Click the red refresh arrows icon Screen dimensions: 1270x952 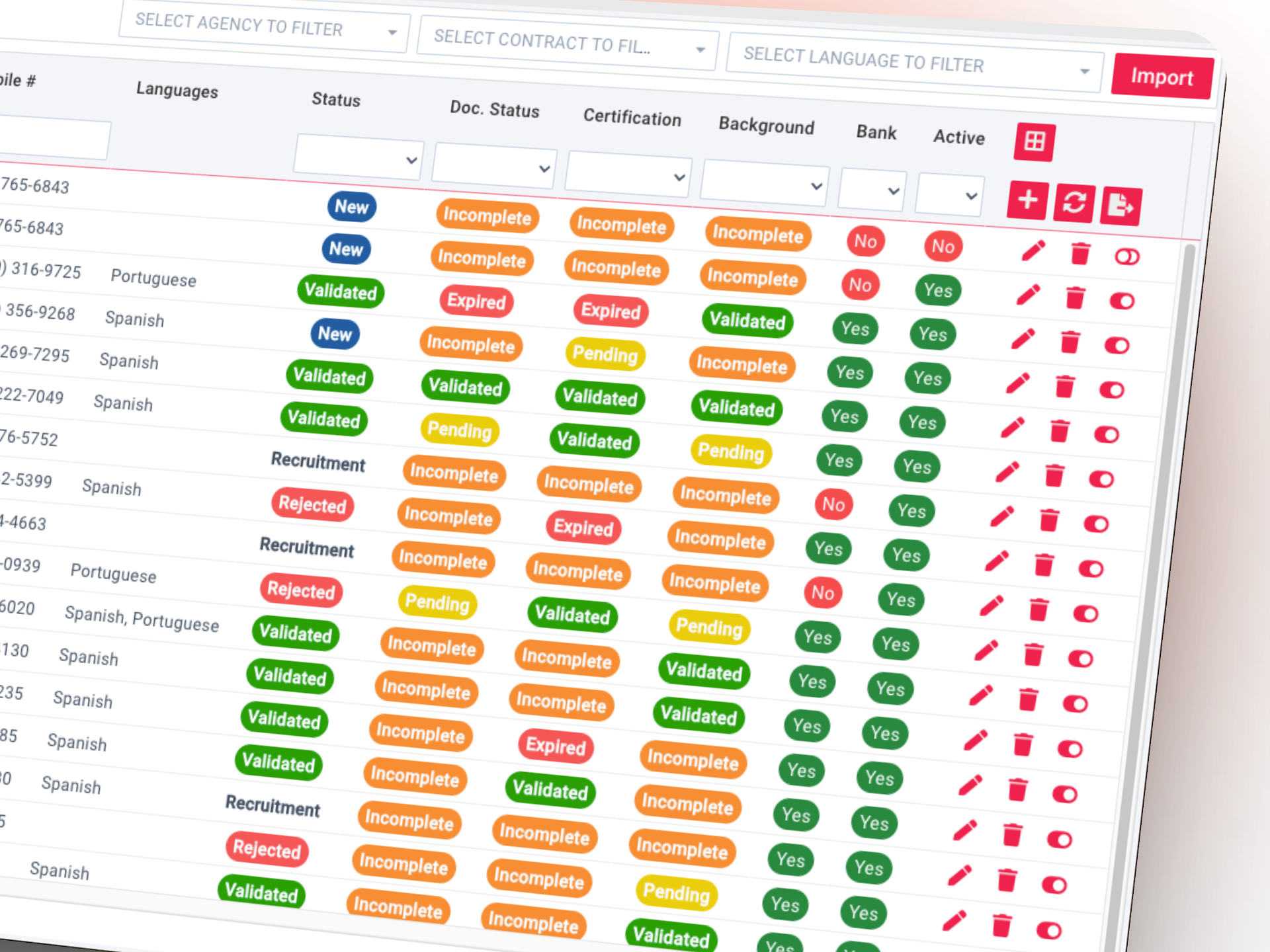(x=1074, y=203)
